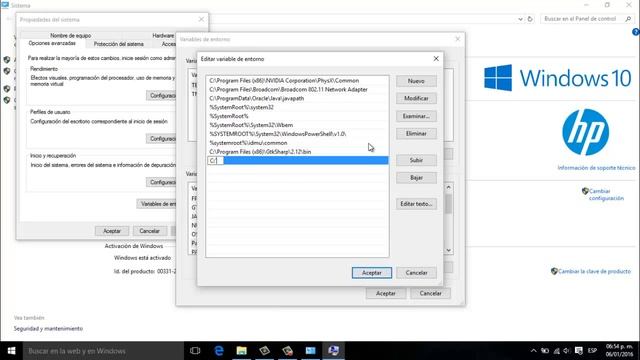Cancel the Editar variable de entorno dialog
This screenshot has width=640, height=360.
click(416, 273)
